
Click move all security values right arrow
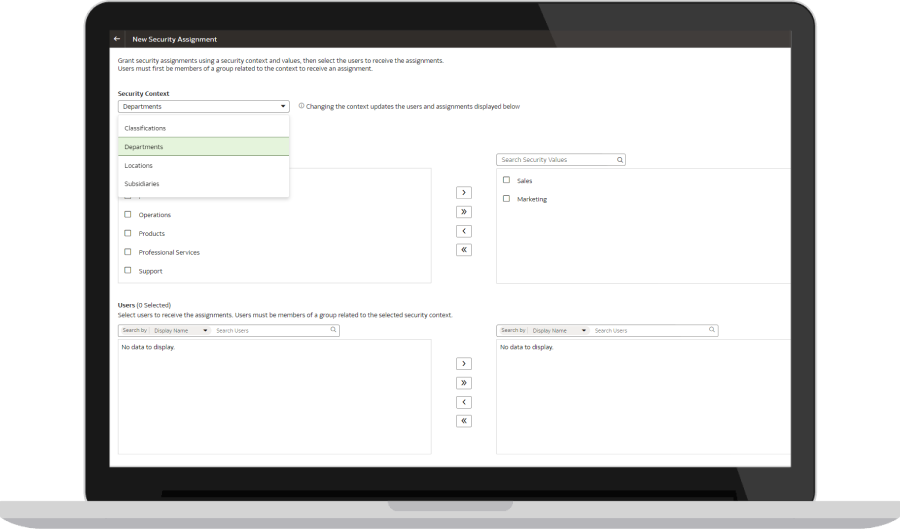tap(464, 212)
